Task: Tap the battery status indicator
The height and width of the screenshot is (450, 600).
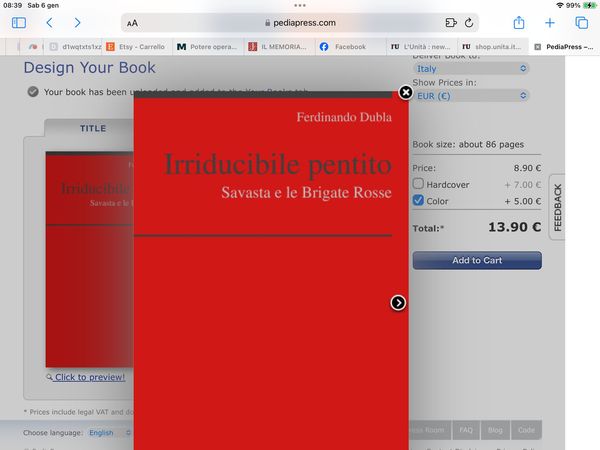Action: pos(590,5)
